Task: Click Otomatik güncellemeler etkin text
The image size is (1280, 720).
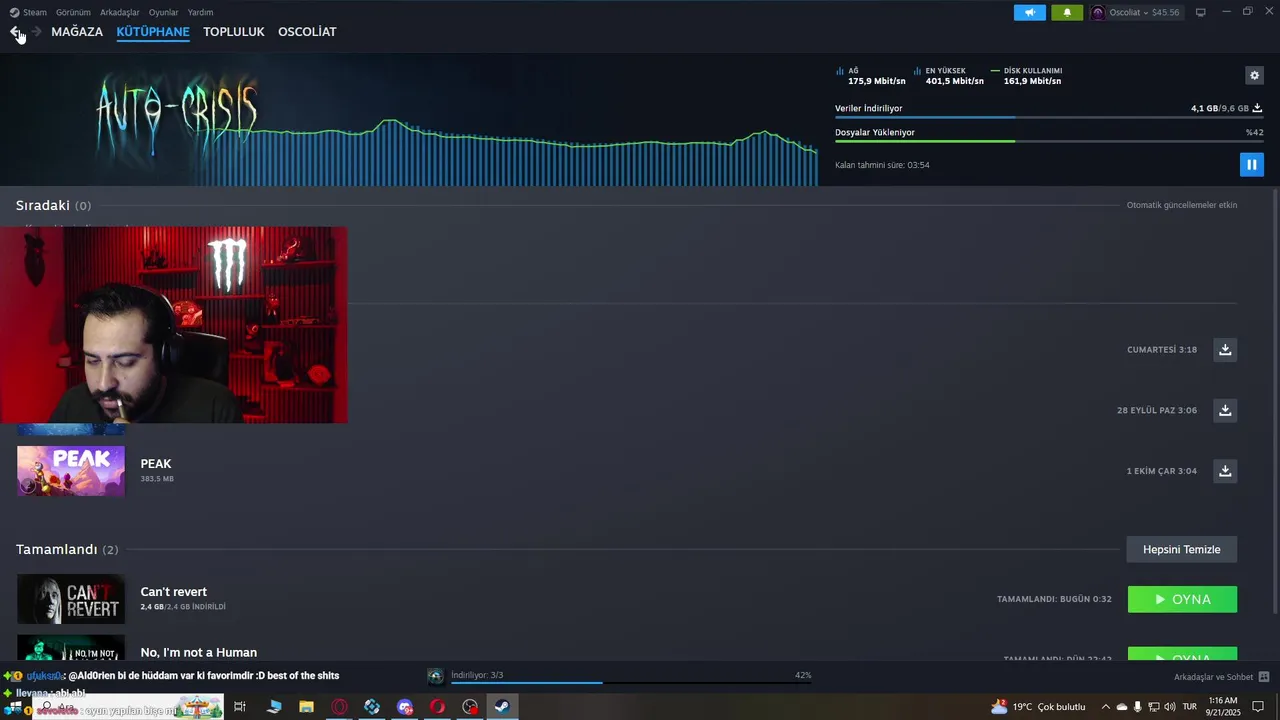Action: [1182, 205]
